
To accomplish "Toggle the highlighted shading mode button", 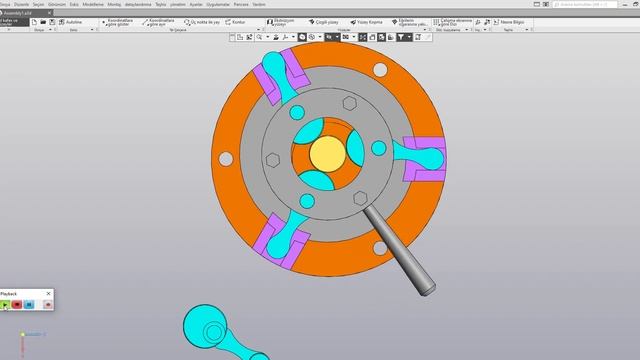I will (302, 37).
